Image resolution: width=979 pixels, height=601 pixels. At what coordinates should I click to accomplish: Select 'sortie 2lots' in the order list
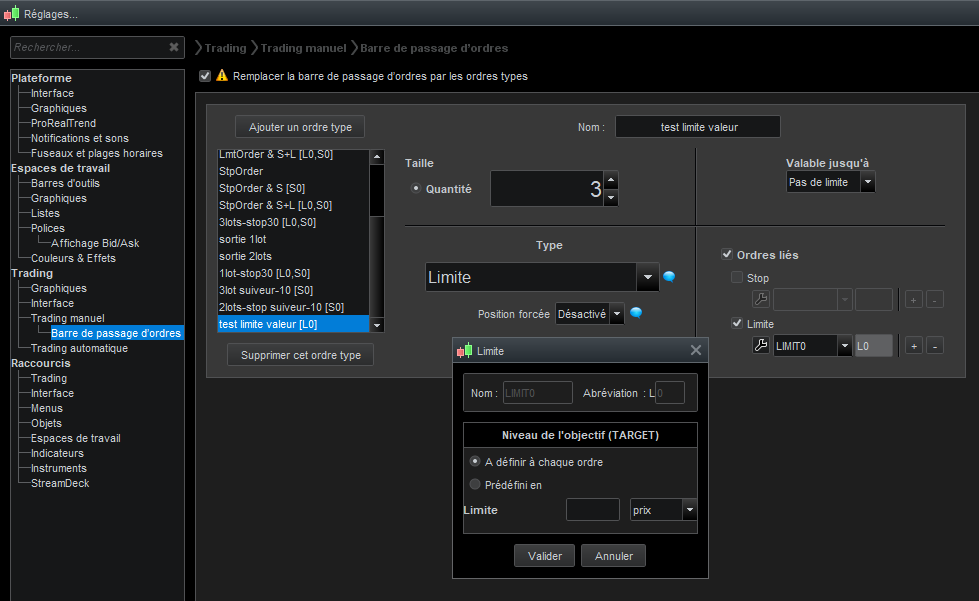[x=293, y=256]
